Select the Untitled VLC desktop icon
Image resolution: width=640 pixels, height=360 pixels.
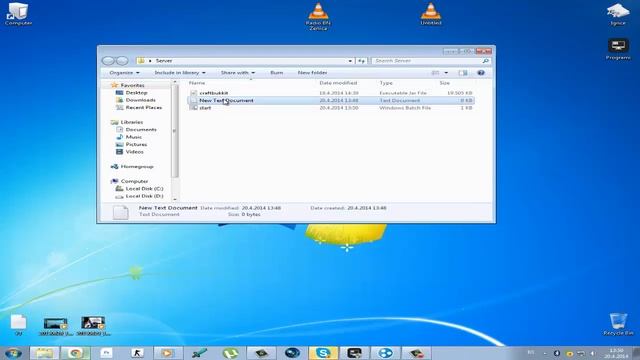[431, 14]
